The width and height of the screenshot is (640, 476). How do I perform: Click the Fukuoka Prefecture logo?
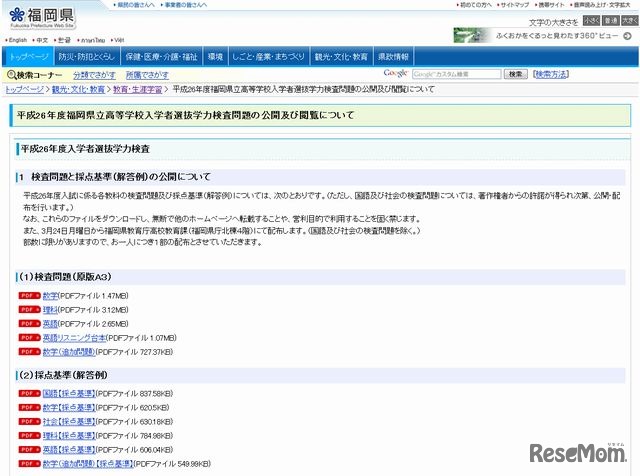coord(42,18)
